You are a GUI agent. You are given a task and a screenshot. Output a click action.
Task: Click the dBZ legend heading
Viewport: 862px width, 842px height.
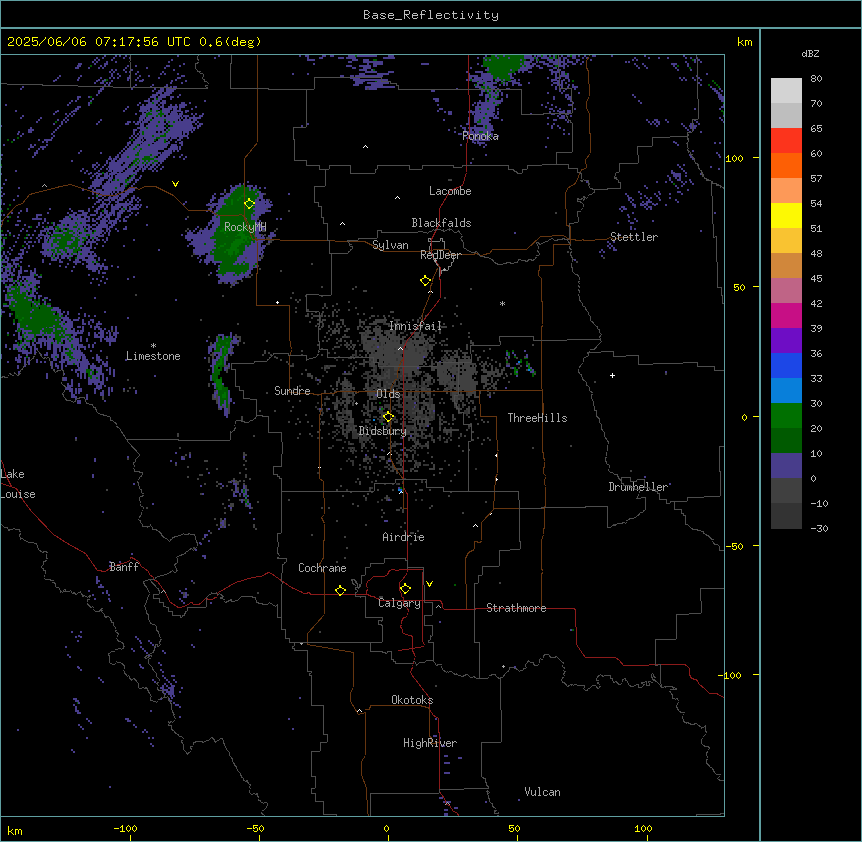coord(810,53)
